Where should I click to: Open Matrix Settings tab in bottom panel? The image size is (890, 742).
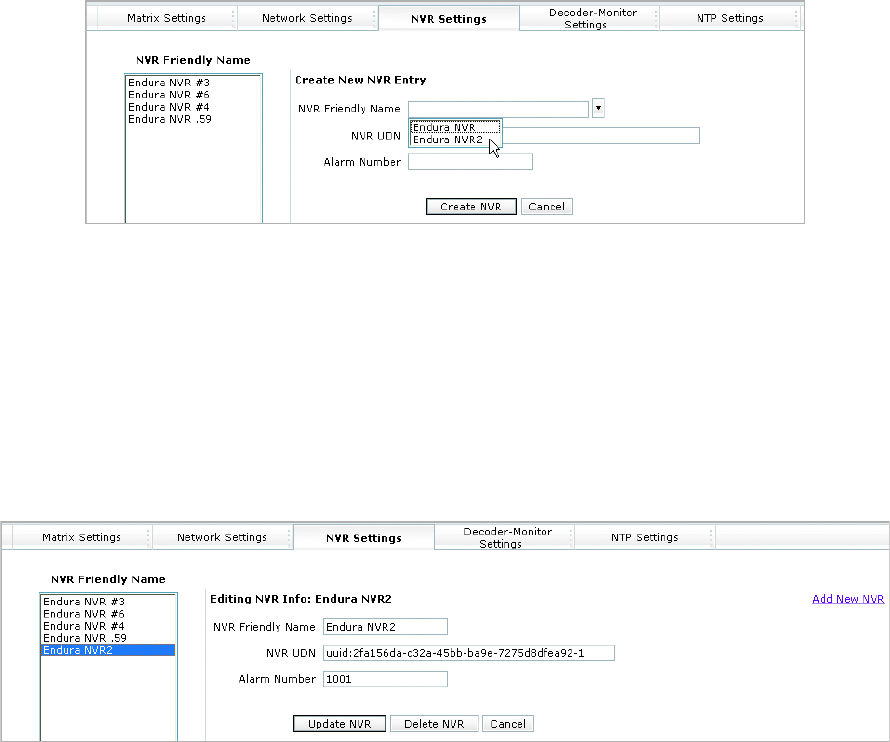pyautogui.click(x=81, y=537)
